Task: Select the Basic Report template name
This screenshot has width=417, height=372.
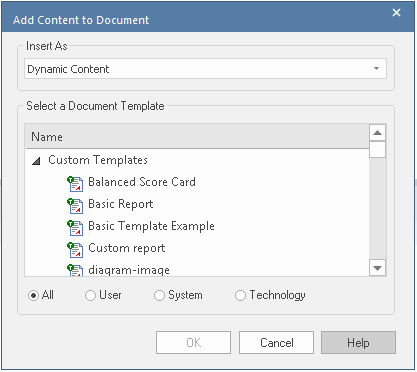Action: click(121, 204)
